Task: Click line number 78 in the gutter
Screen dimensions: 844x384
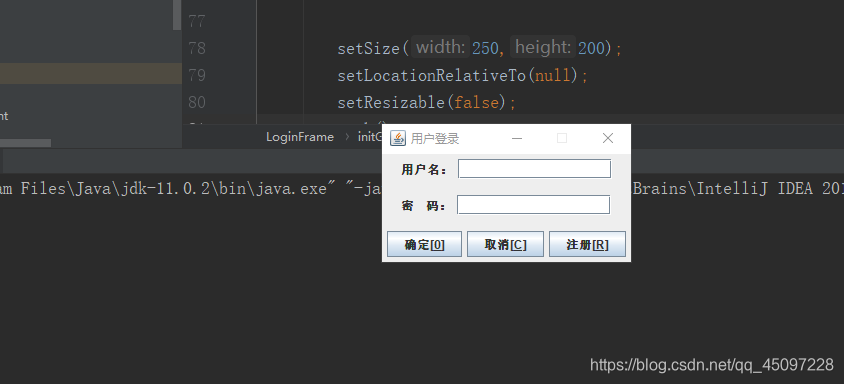Action: (197, 48)
